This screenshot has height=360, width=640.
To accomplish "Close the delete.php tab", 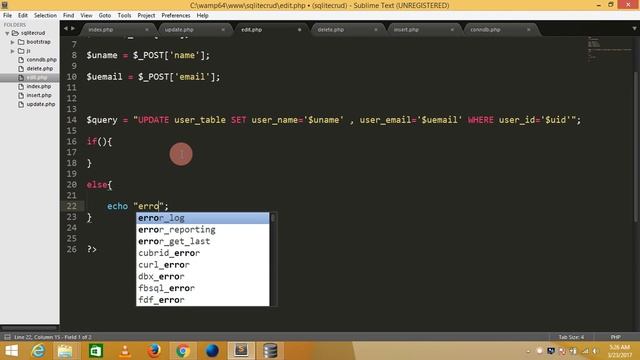I will tap(376, 29).
